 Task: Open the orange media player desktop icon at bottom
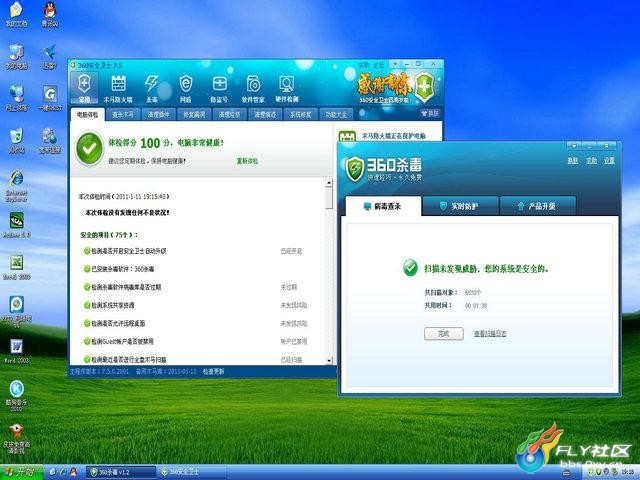point(16,438)
